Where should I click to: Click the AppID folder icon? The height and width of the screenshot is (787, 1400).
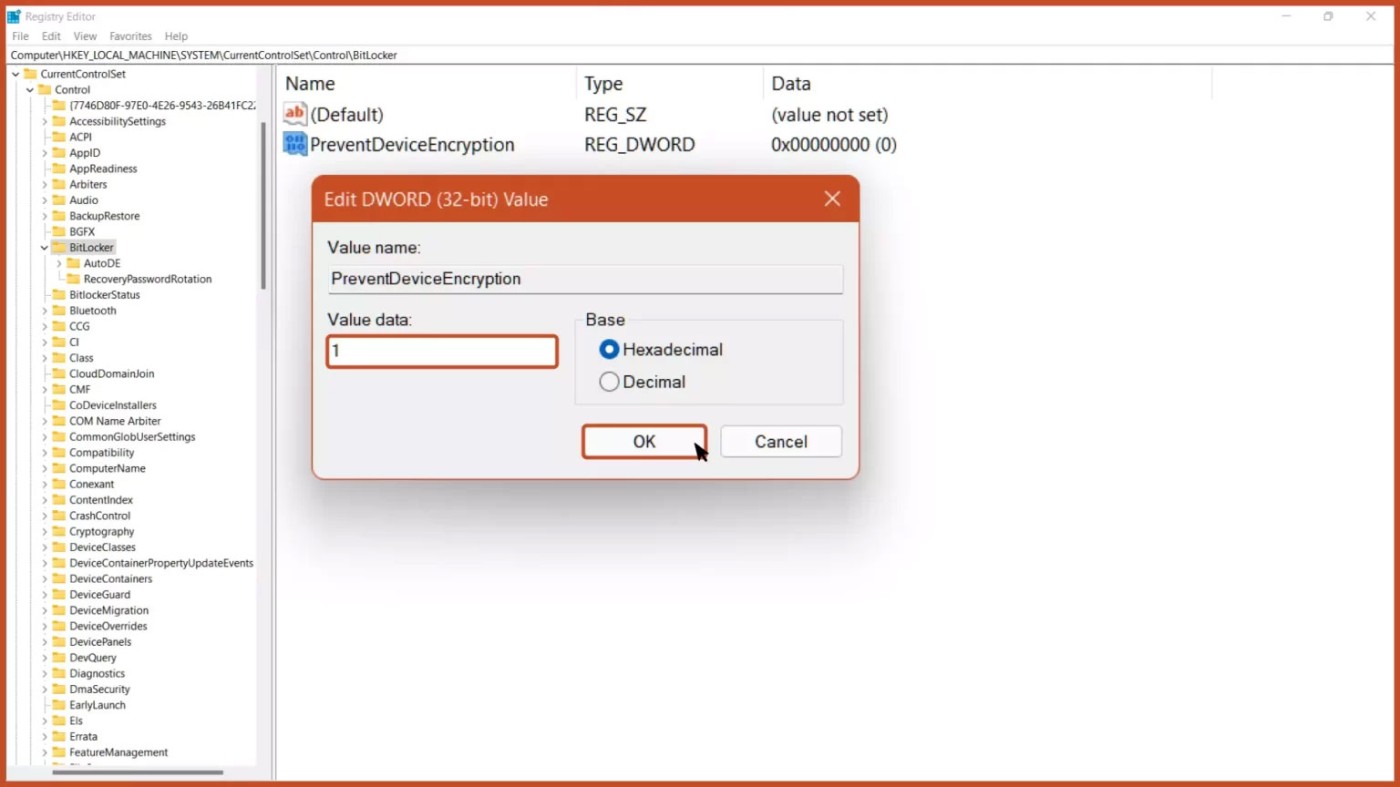(58, 153)
